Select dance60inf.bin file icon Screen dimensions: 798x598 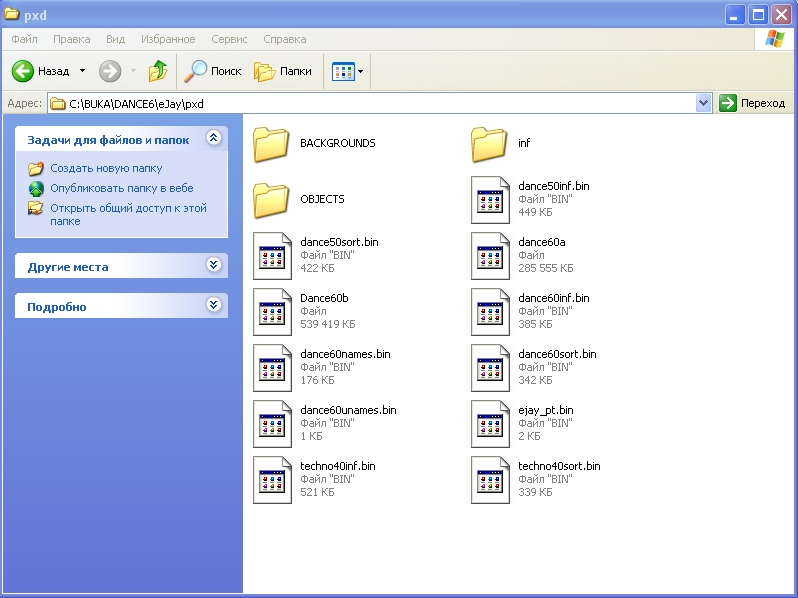tap(490, 312)
